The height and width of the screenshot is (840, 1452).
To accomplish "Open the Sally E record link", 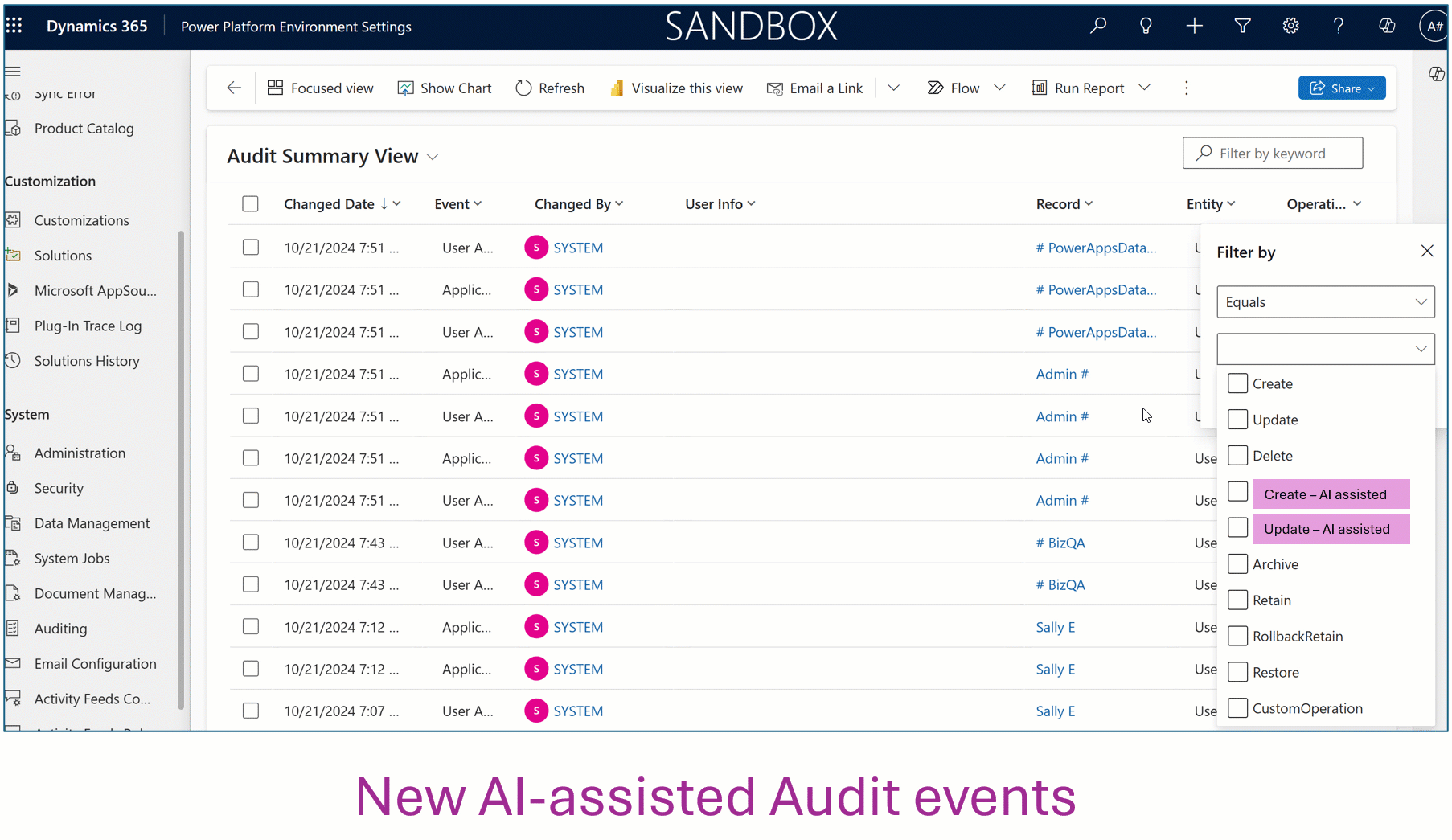I will pos(1055,627).
